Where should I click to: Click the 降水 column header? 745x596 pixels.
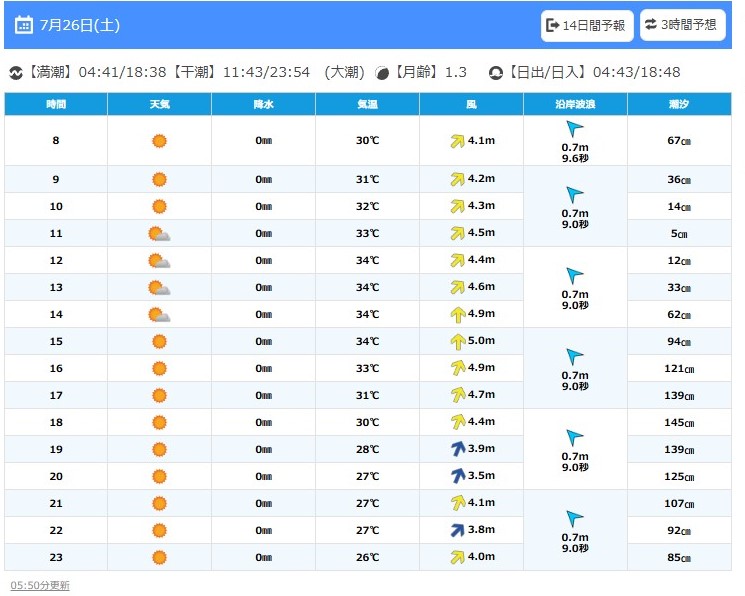click(264, 104)
